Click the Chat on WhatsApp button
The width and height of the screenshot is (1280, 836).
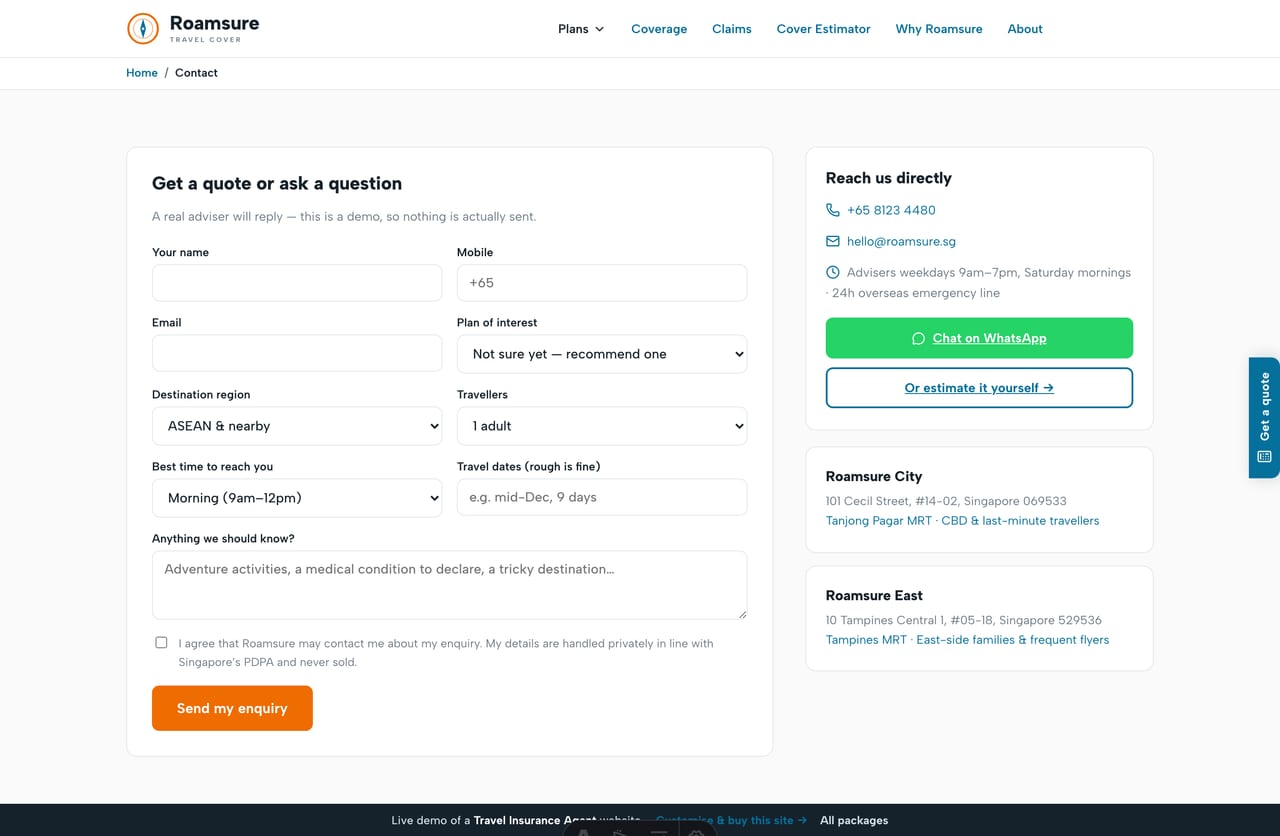pyautogui.click(x=979, y=338)
